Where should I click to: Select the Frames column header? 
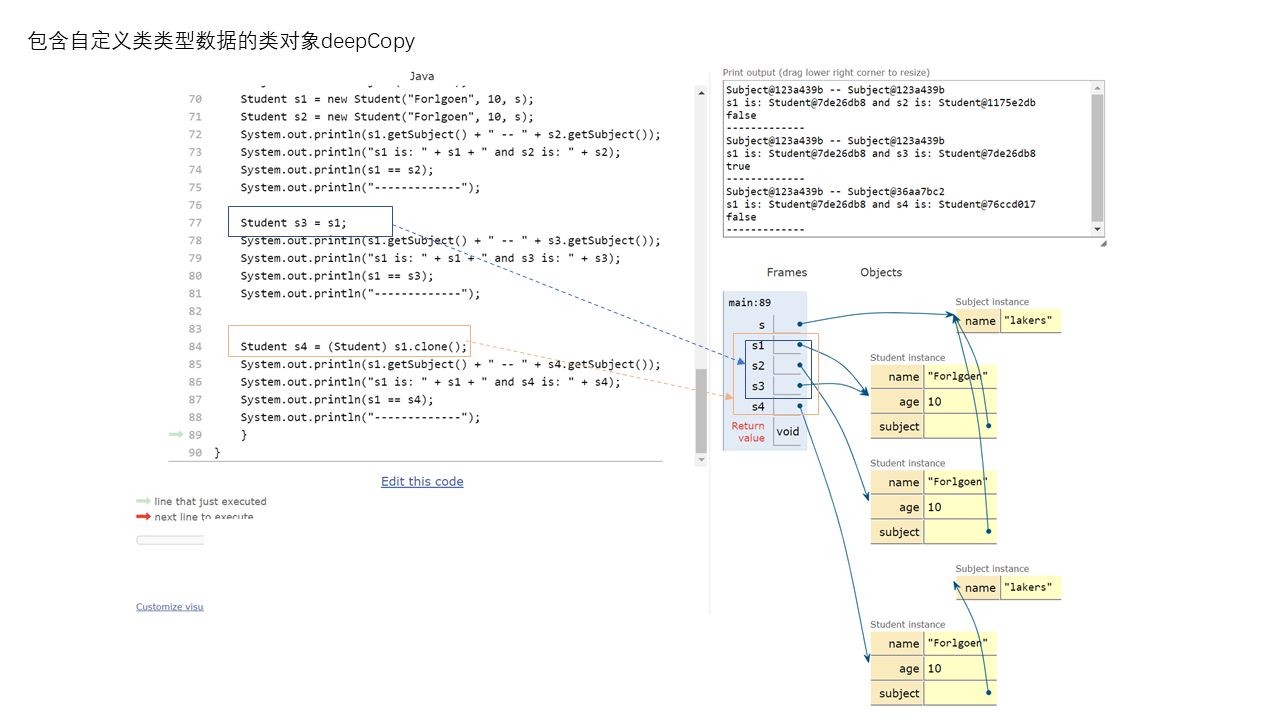[x=787, y=273]
